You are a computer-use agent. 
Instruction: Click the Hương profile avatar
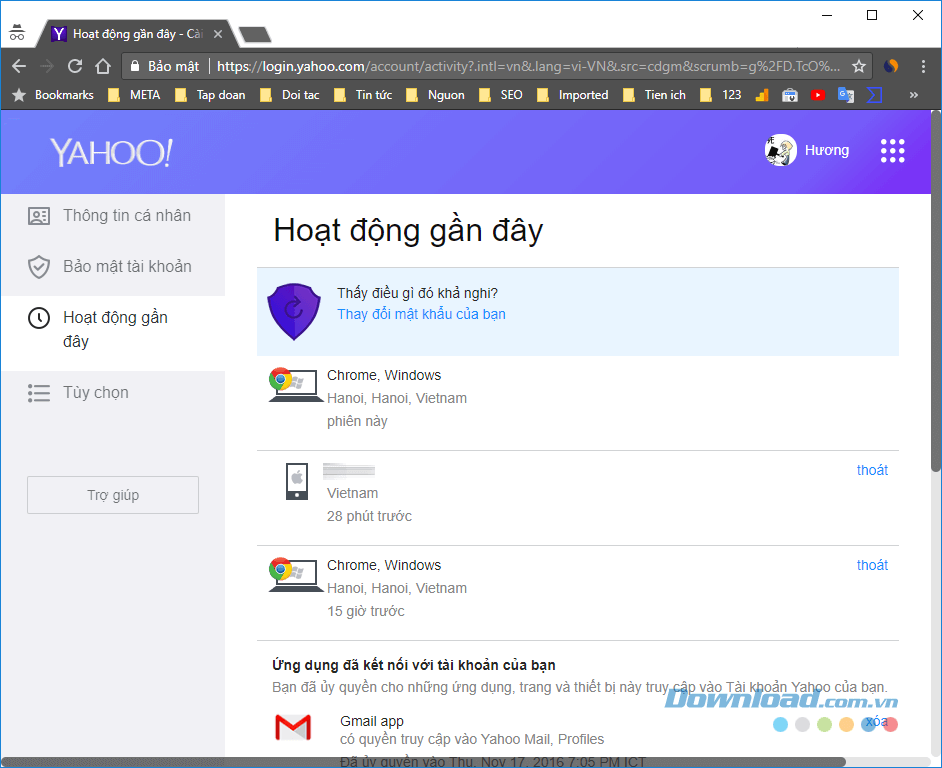(780, 150)
